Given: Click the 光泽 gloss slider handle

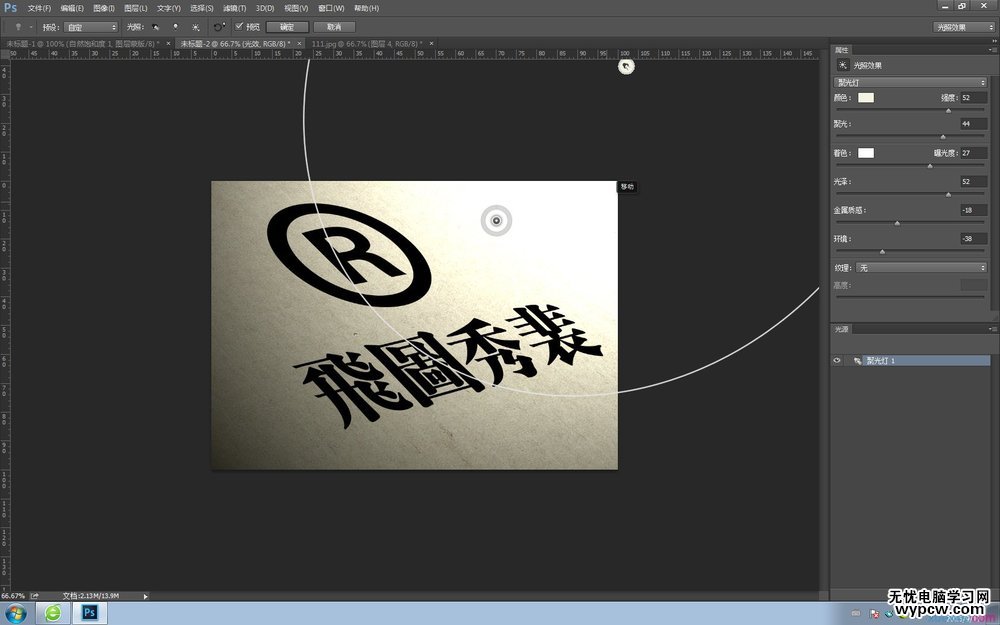Looking at the screenshot, I should pyautogui.click(x=948, y=195).
